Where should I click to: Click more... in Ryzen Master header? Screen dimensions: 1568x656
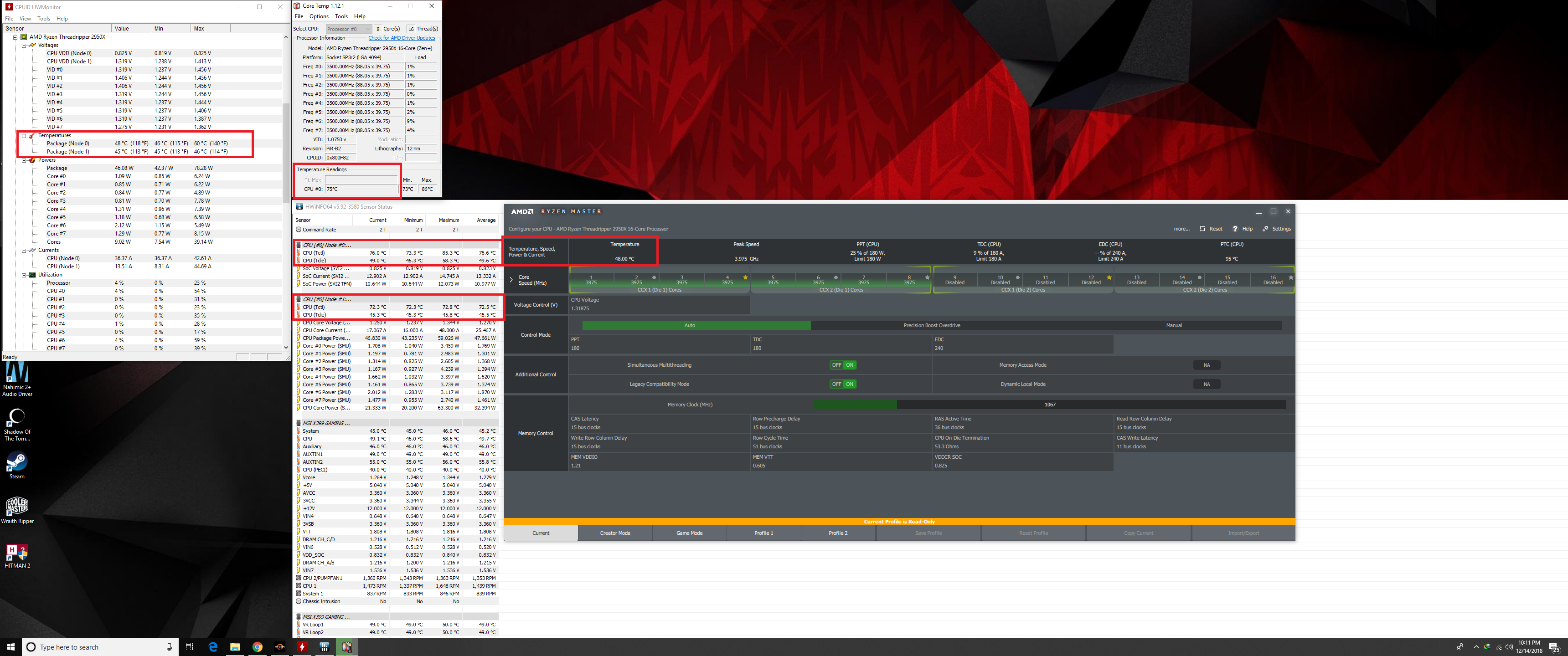(1181, 229)
